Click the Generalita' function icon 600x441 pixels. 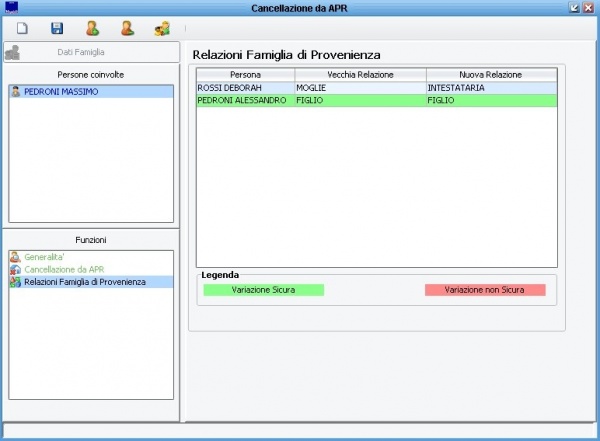click(15, 257)
